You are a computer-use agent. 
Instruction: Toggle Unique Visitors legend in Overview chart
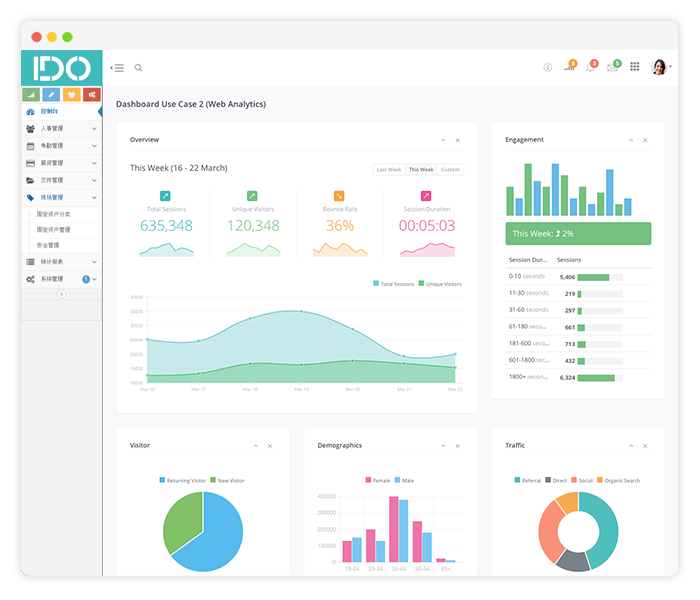click(440, 284)
